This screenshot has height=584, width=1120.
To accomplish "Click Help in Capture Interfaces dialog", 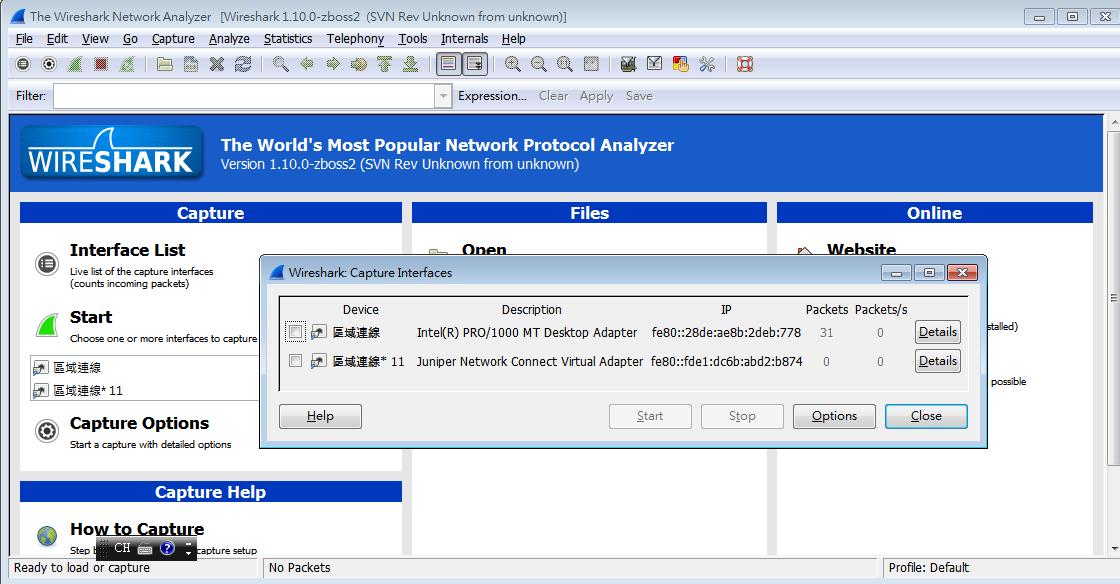I will [320, 416].
